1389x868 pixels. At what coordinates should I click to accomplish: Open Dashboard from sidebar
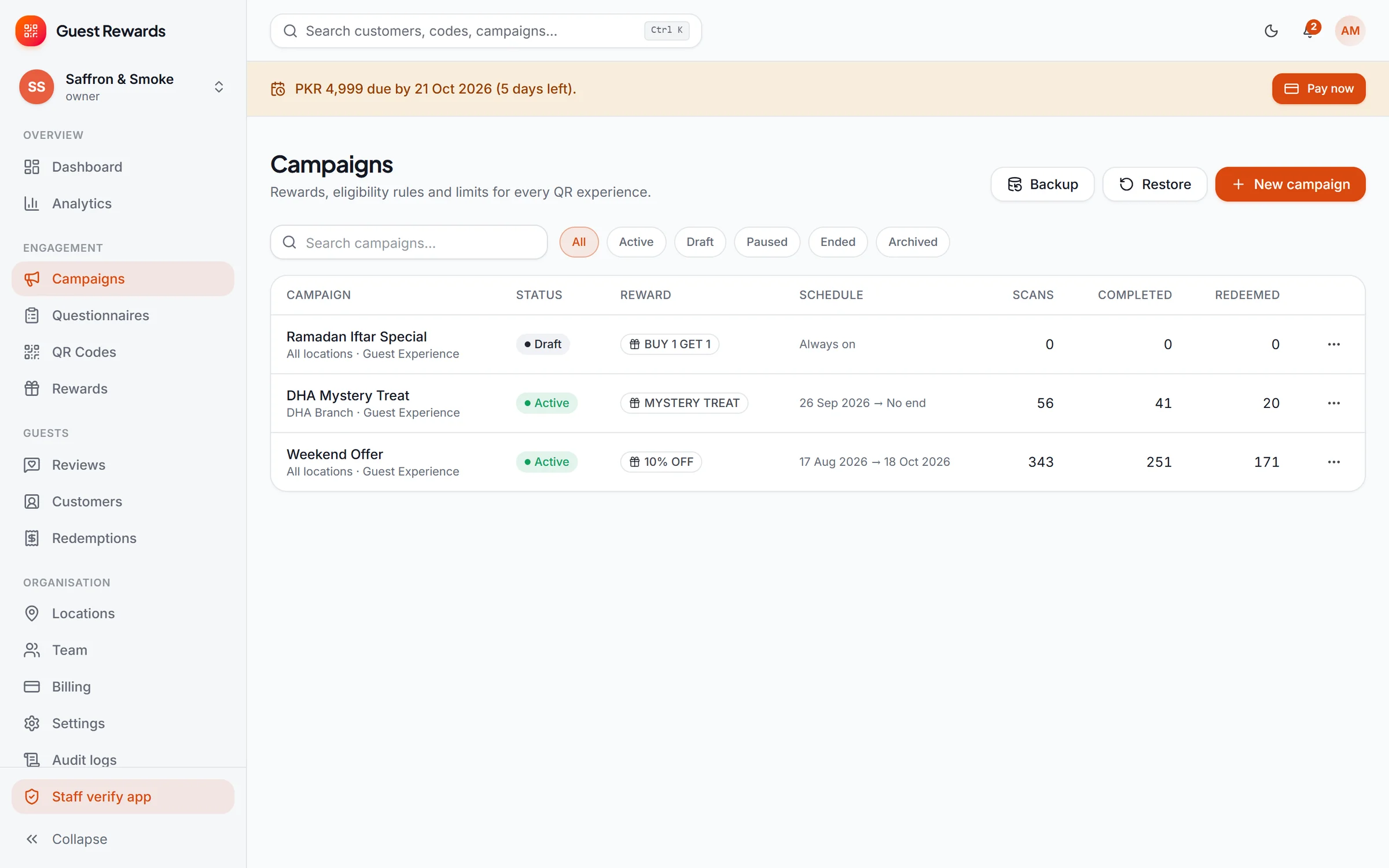123,167
